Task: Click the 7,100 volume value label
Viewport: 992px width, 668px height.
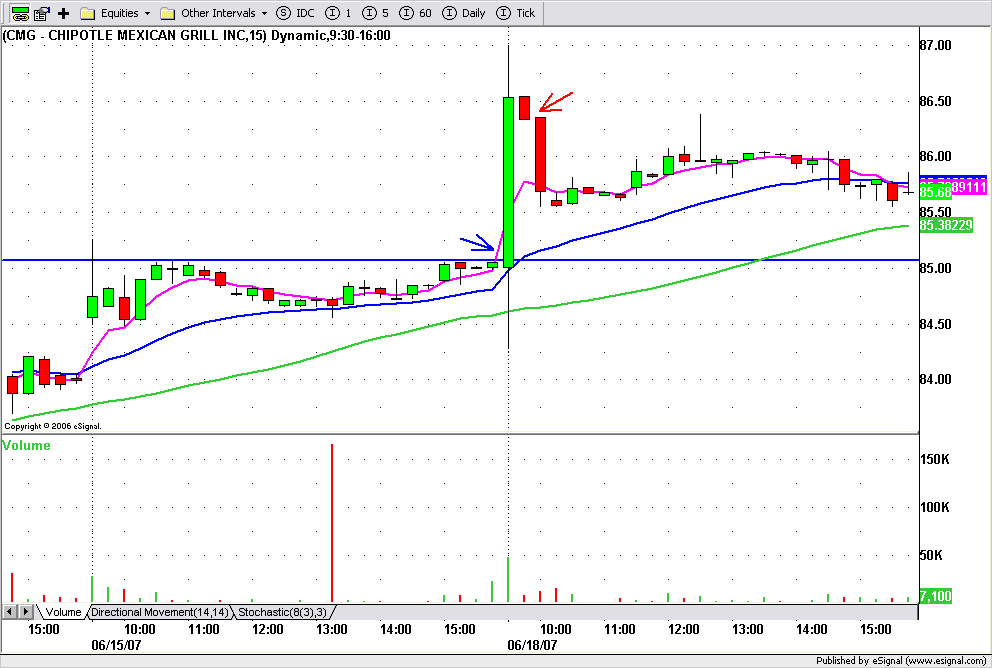Action: (935, 596)
